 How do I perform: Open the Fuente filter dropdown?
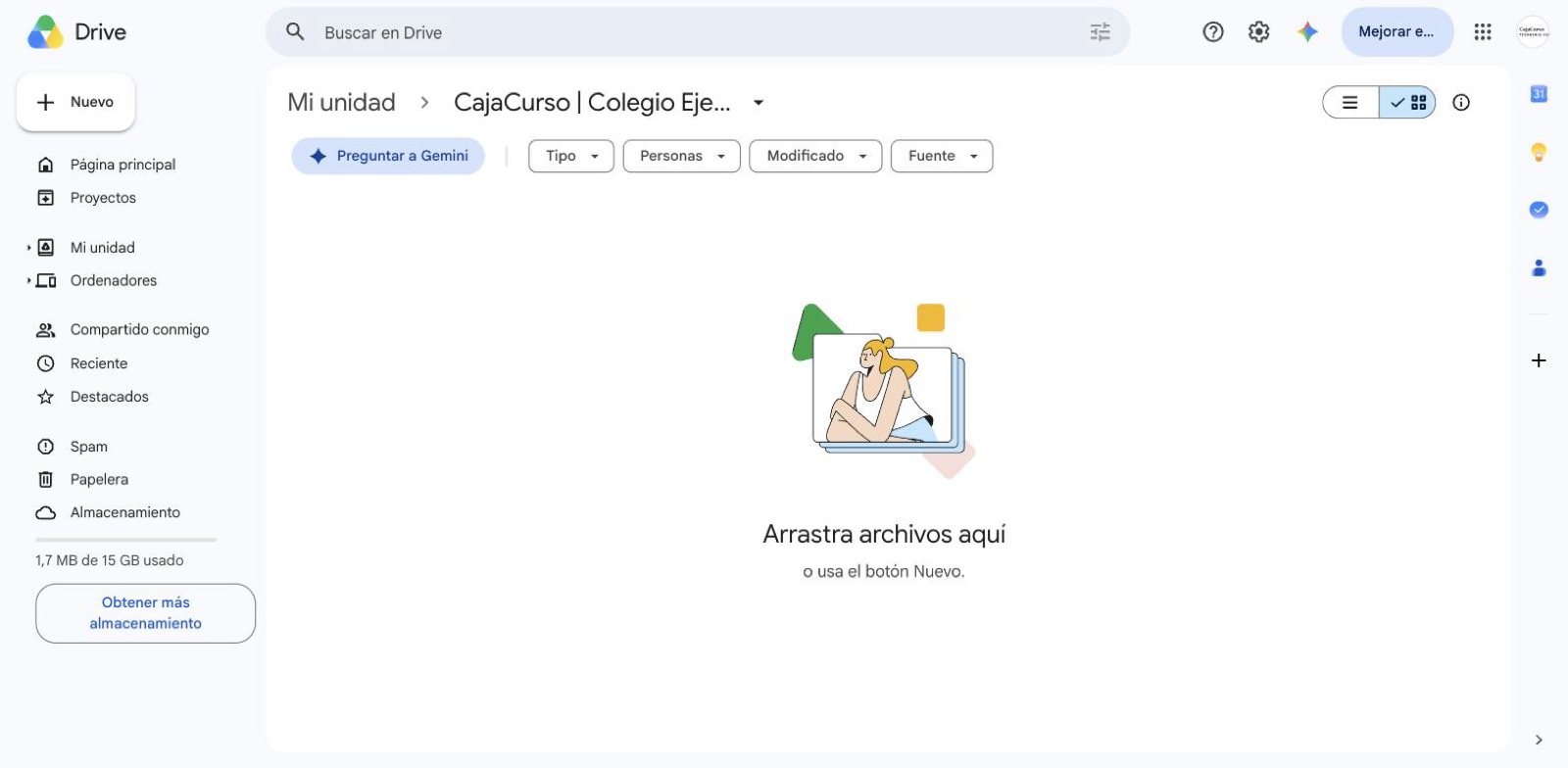942,156
